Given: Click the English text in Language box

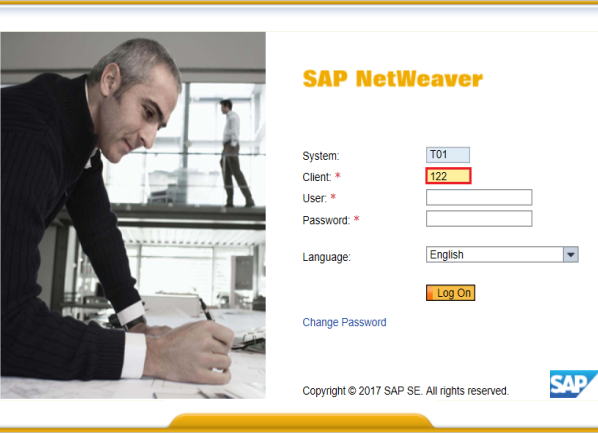Looking at the screenshot, I should [x=447, y=254].
